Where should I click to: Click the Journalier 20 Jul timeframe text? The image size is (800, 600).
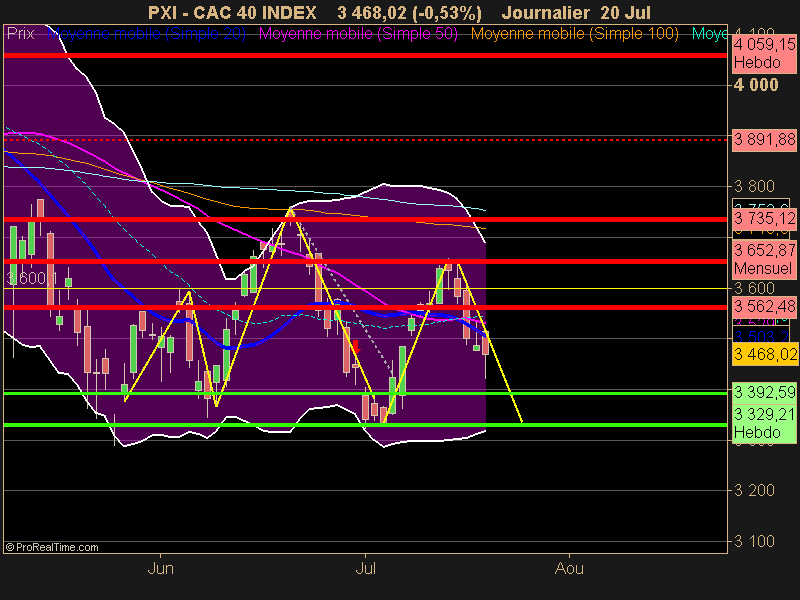point(576,12)
